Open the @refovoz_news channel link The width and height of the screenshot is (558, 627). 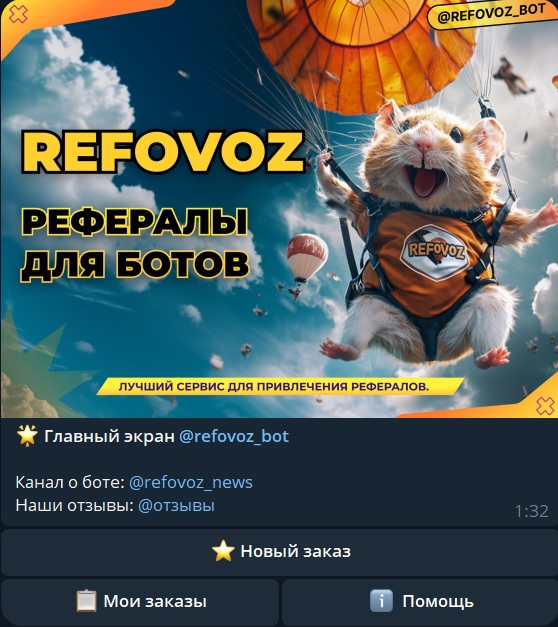[x=191, y=482]
